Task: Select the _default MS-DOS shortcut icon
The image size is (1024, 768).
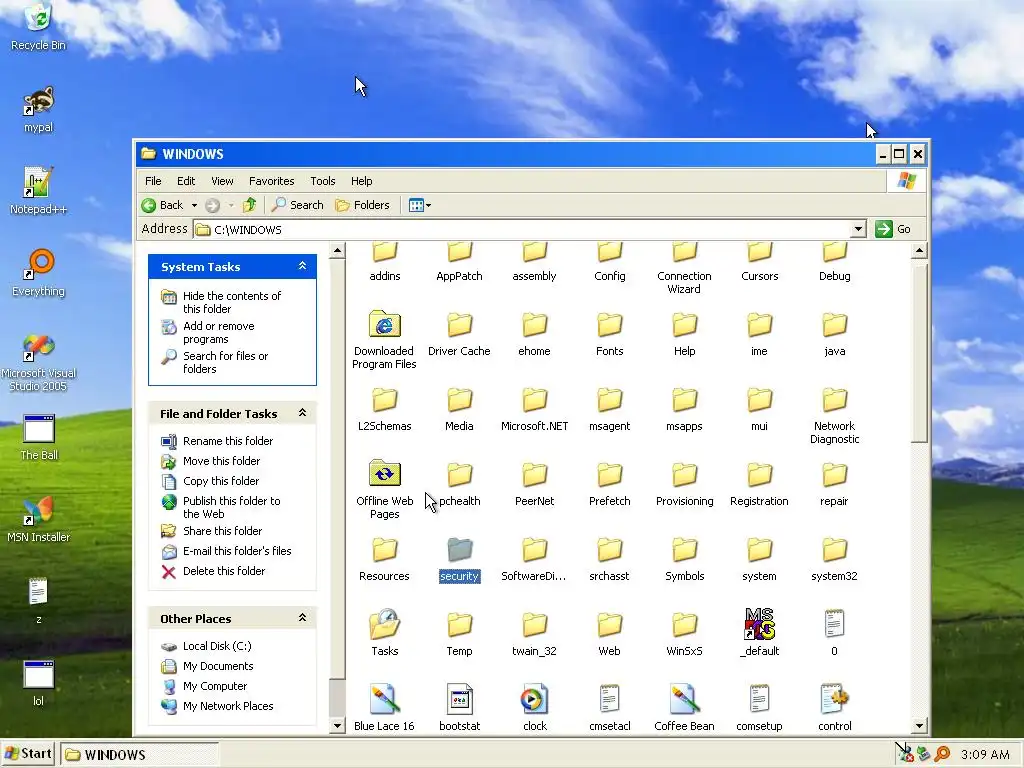Action: pos(760,633)
